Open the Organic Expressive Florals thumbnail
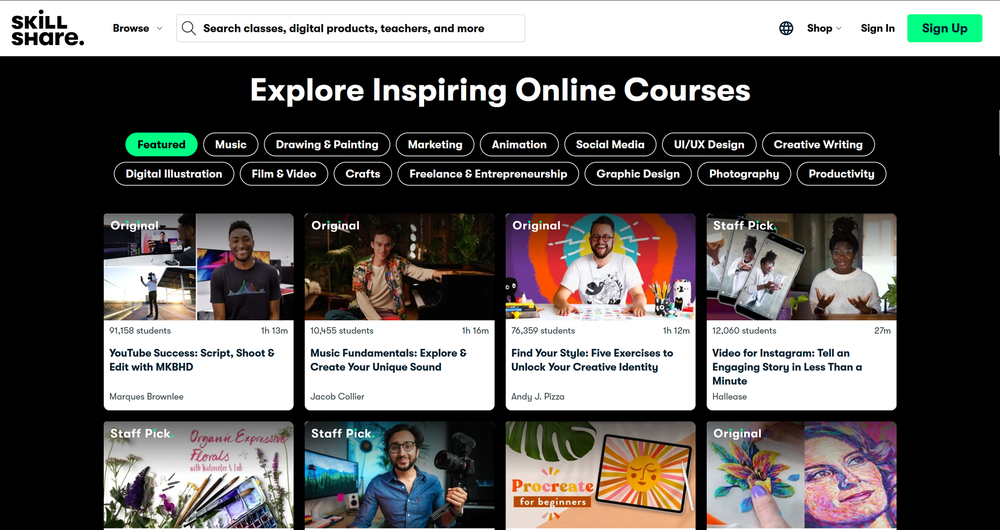The width and height of the screenshot is (1000, 530). (198, 476)
